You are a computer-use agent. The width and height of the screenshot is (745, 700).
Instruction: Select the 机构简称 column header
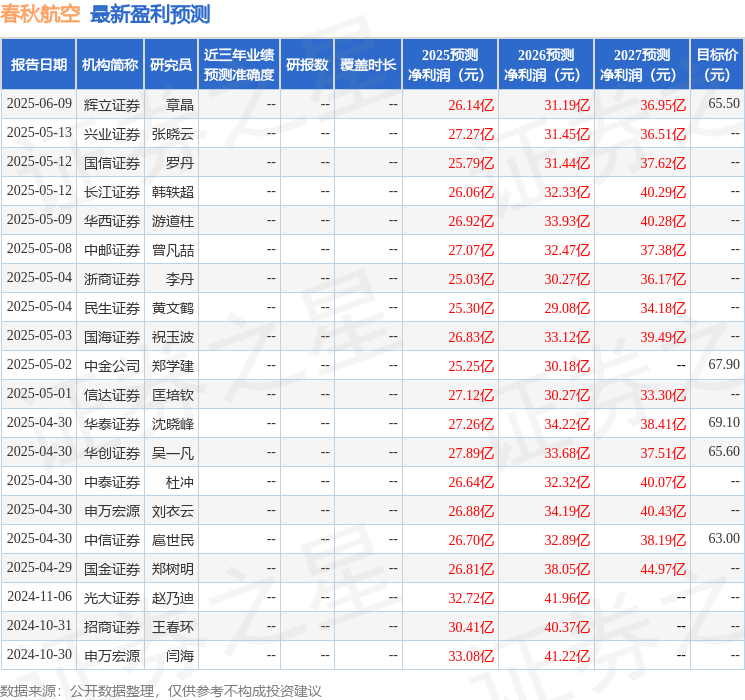110,65
